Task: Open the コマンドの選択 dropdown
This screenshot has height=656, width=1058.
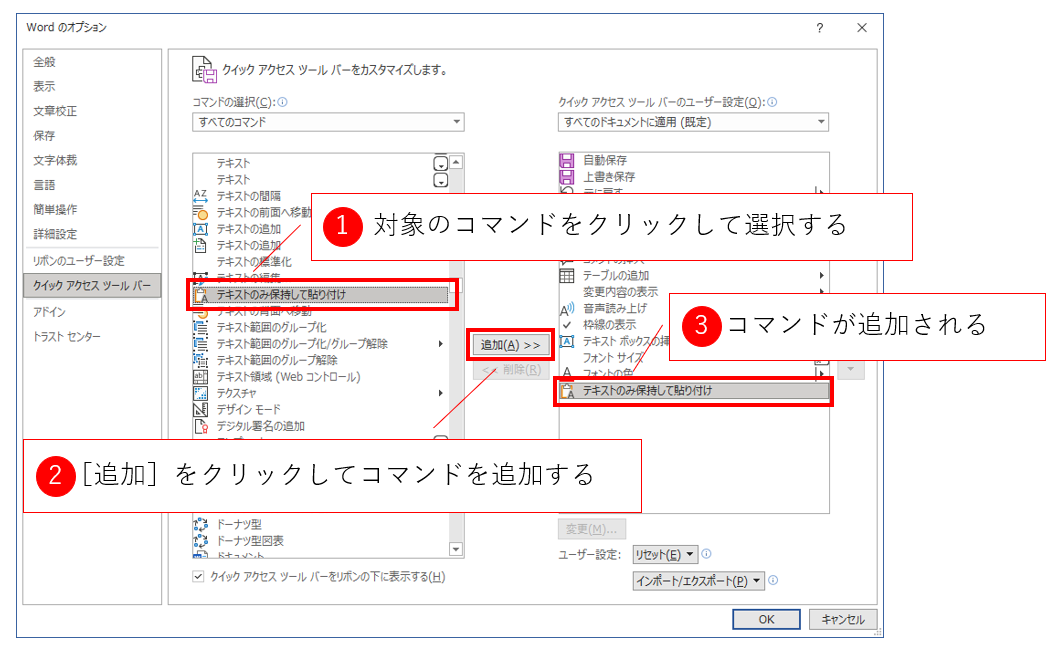Action: (x=328, y=122)
